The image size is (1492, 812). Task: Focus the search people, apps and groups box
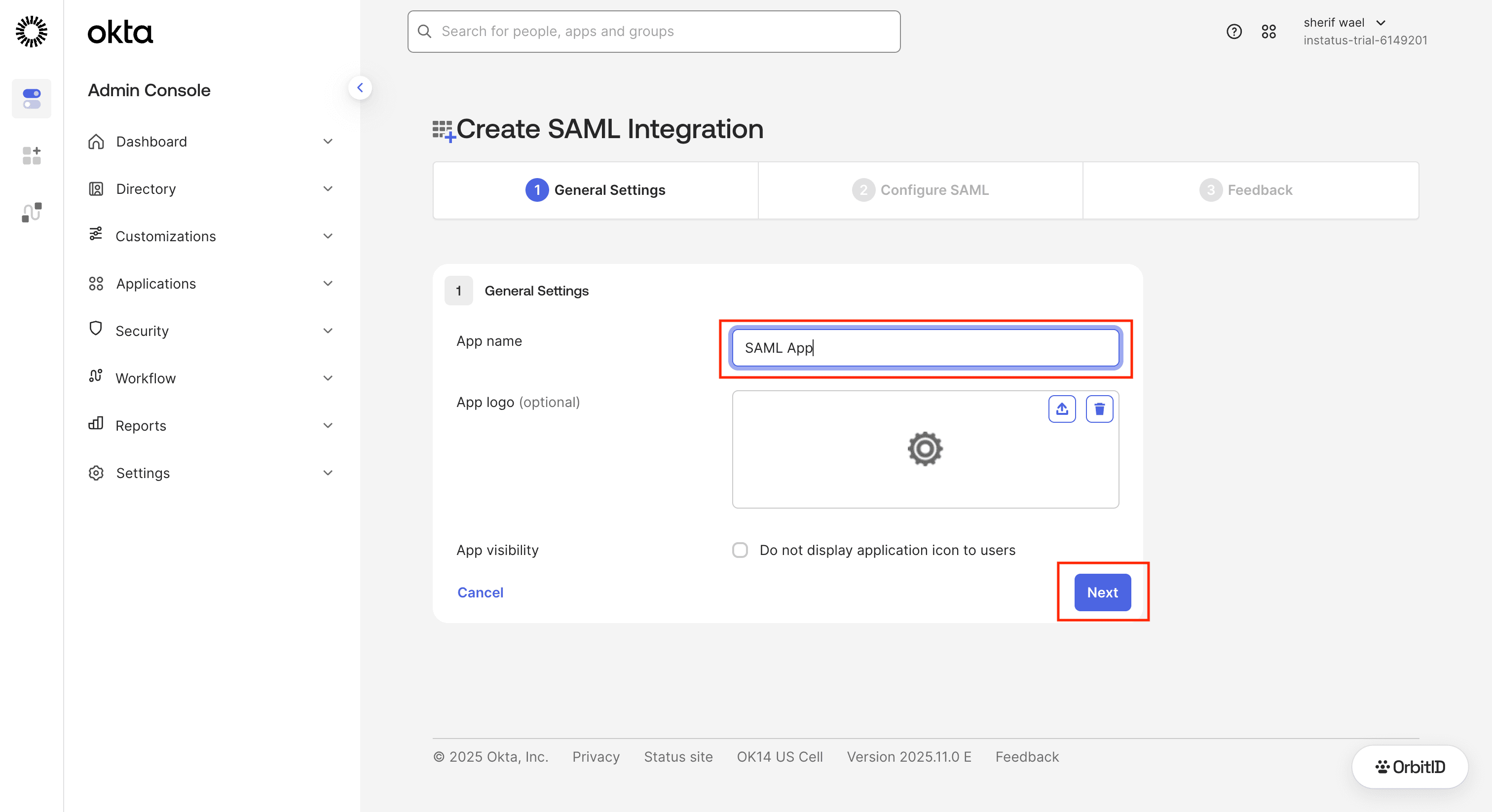pos(654,31)
